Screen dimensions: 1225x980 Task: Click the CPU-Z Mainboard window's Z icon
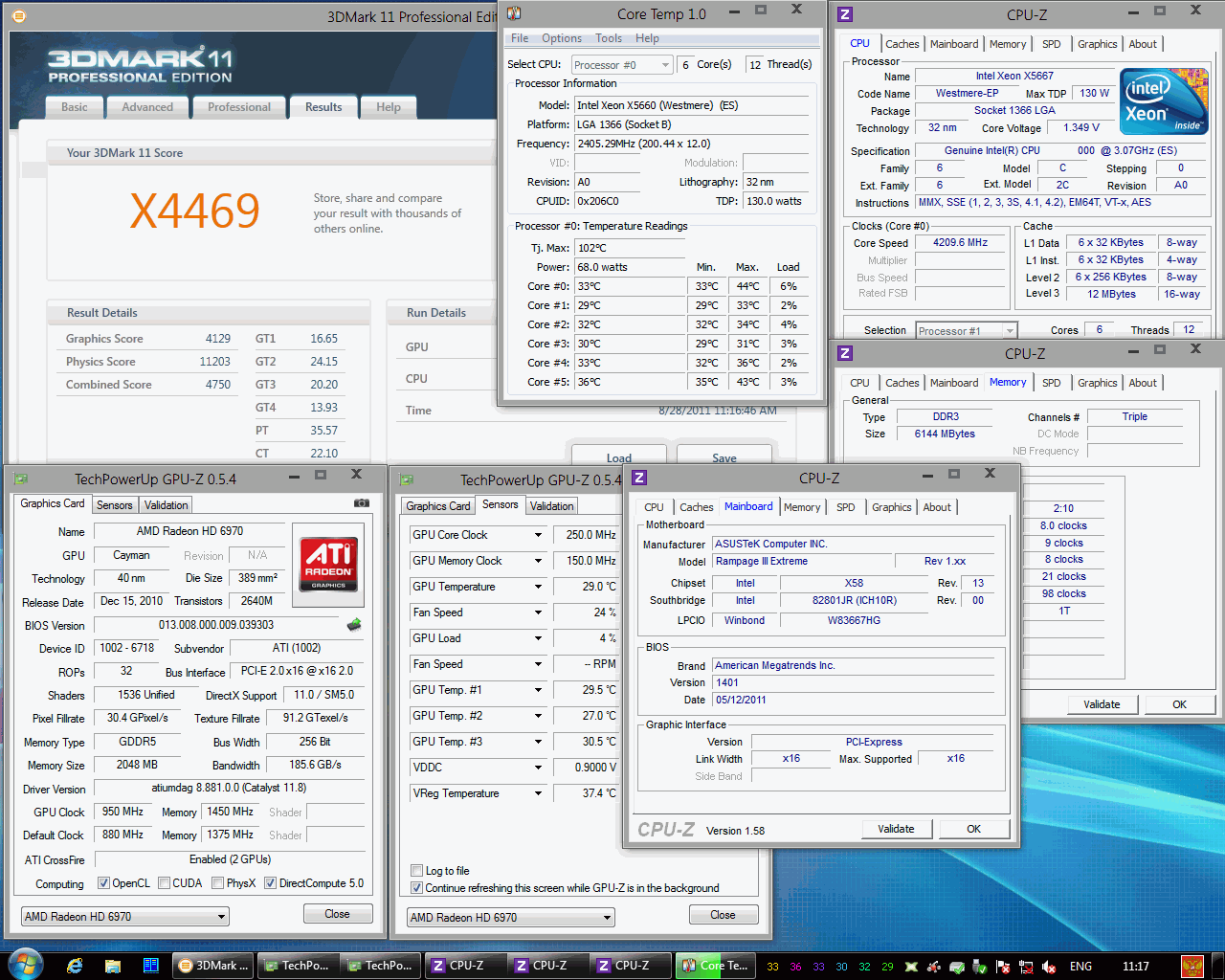click(x=639, y=478)
